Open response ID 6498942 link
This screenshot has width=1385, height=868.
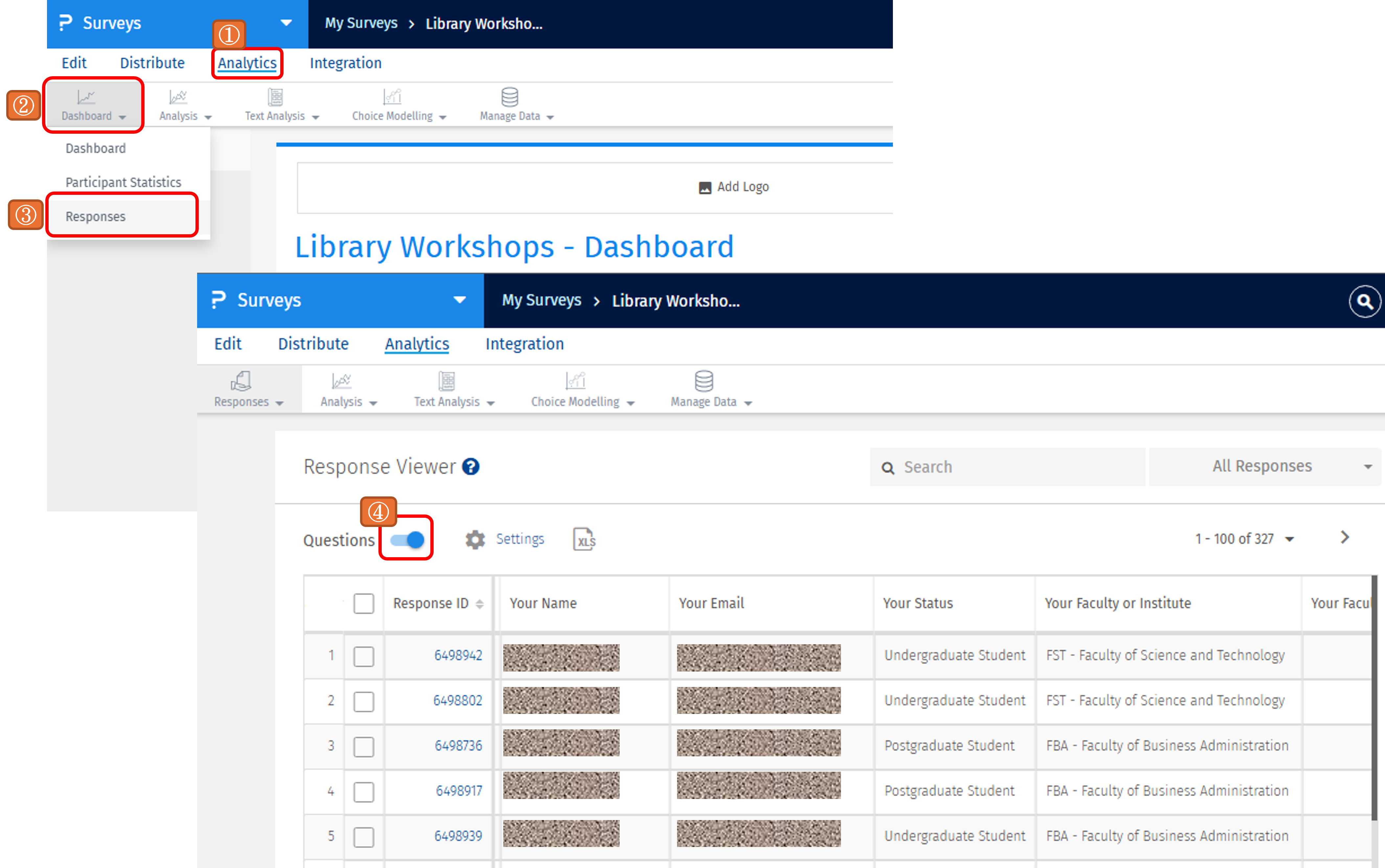[458, 655]
